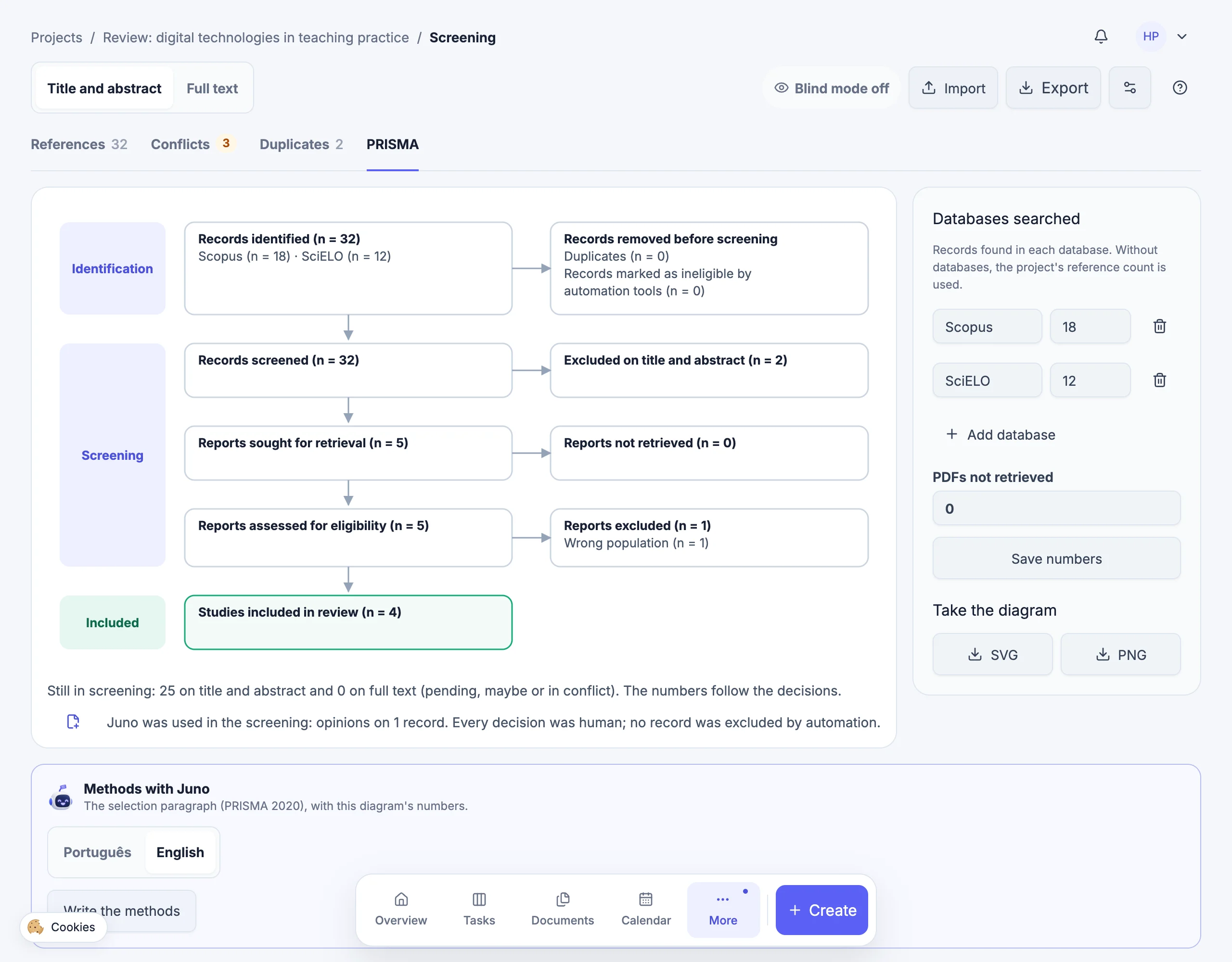Delete the SciELO database row
Screen dimensions: 1232x962
click(1160, 380)
